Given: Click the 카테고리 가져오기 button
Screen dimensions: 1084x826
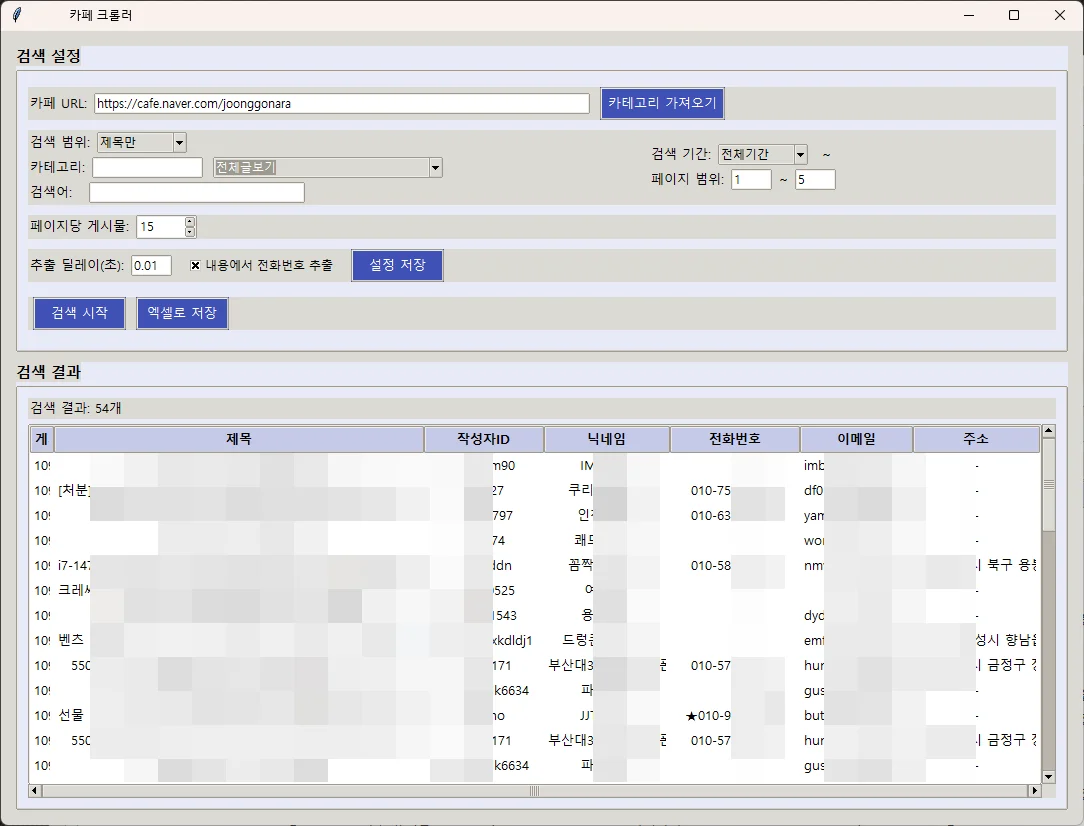Looking at the screenshot, I should 662,103.
